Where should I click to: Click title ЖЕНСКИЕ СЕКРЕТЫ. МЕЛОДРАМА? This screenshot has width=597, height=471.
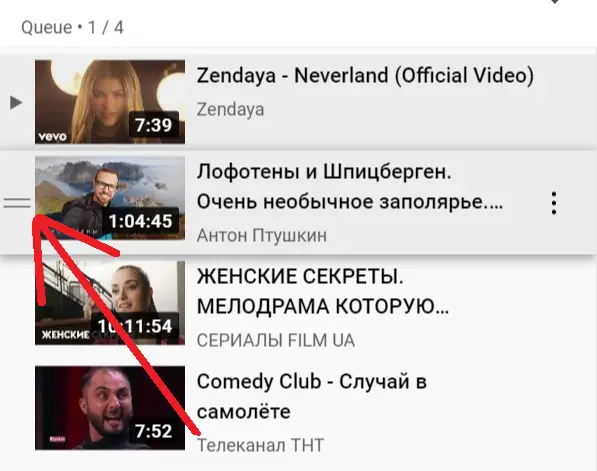[x=323, y=291]
